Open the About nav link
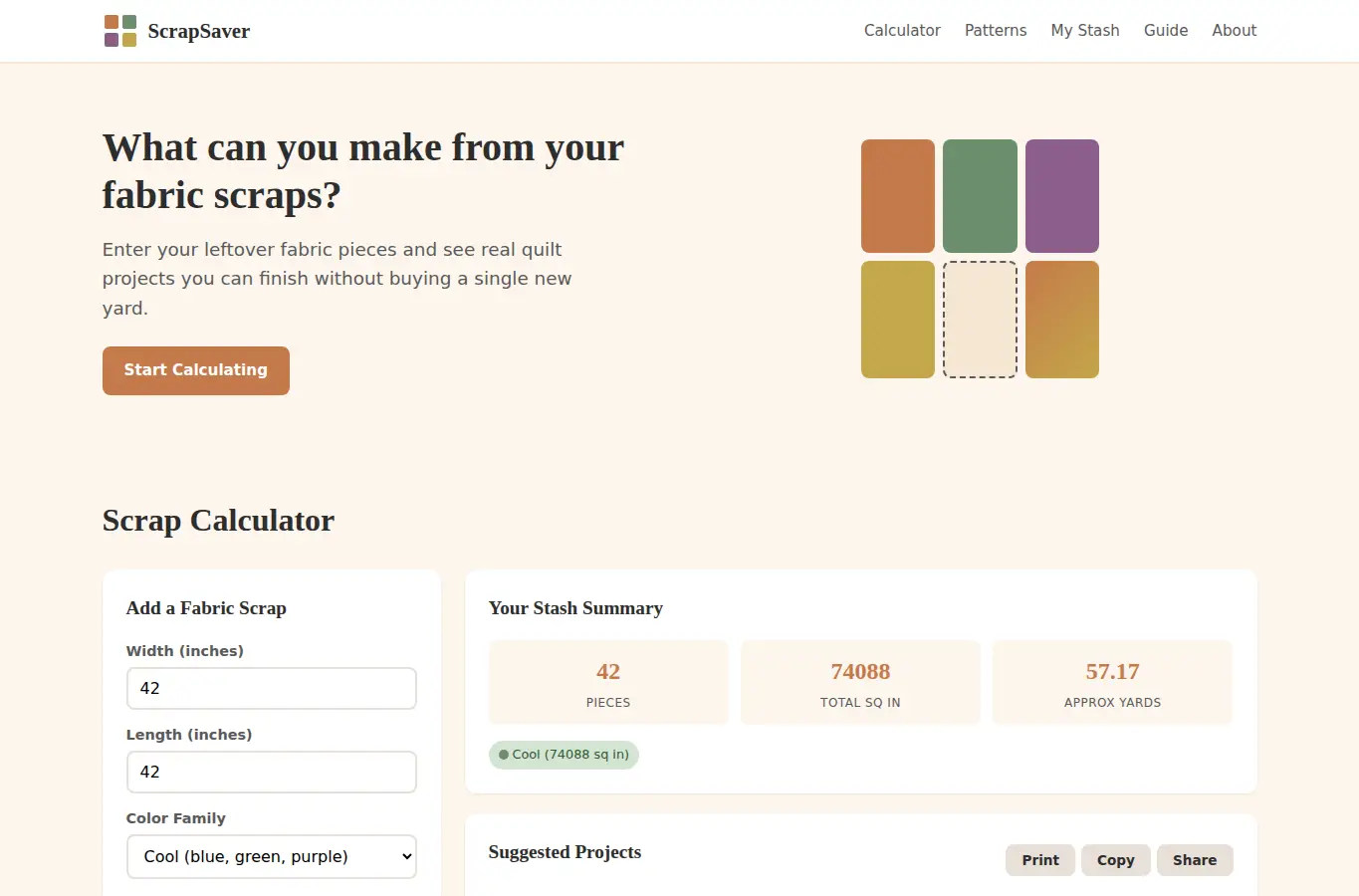Image resolution: width=1359 pixels, height=896 pixels. (x=1235, y=31)
